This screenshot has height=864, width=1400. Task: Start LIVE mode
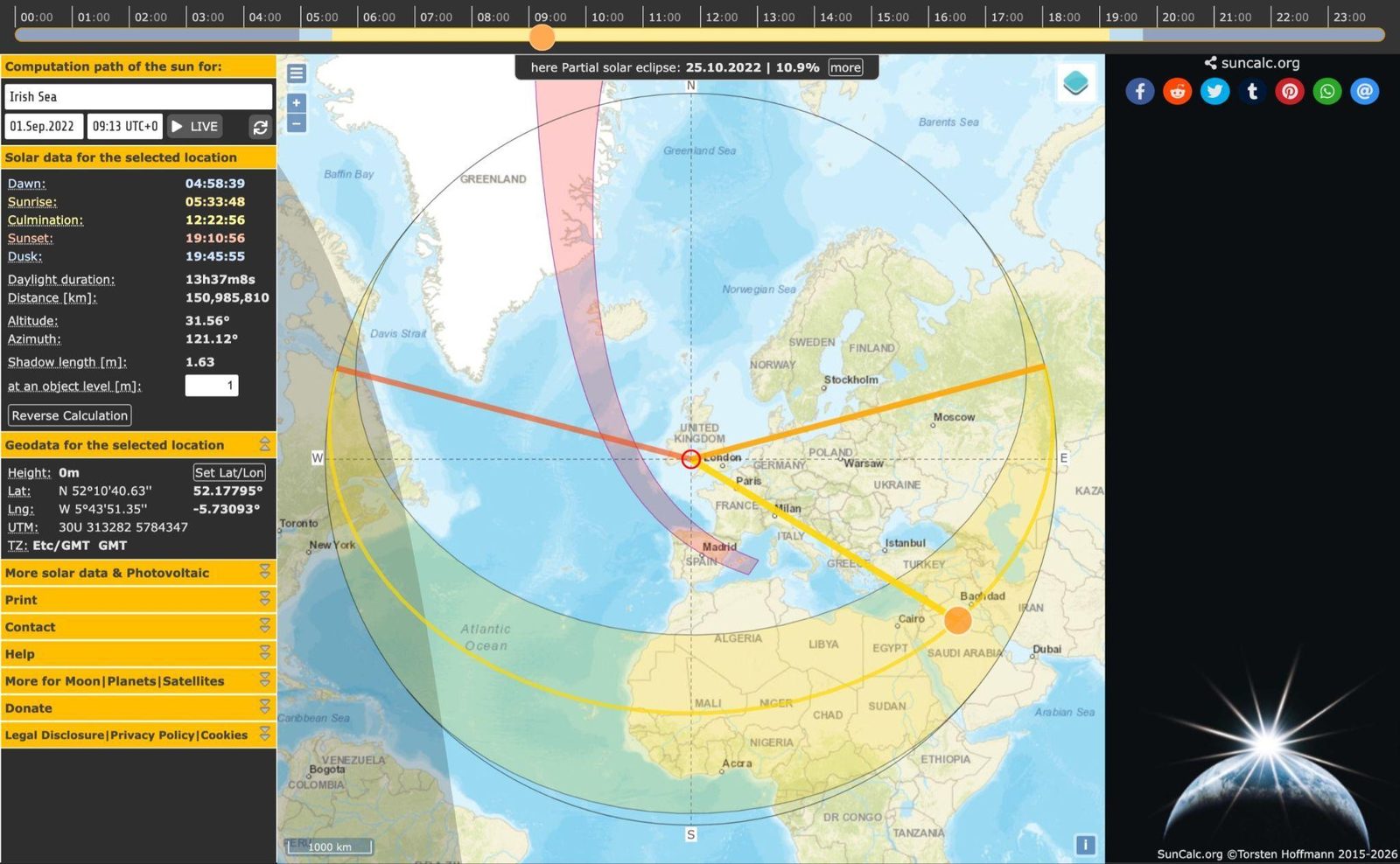click(195, 127)
